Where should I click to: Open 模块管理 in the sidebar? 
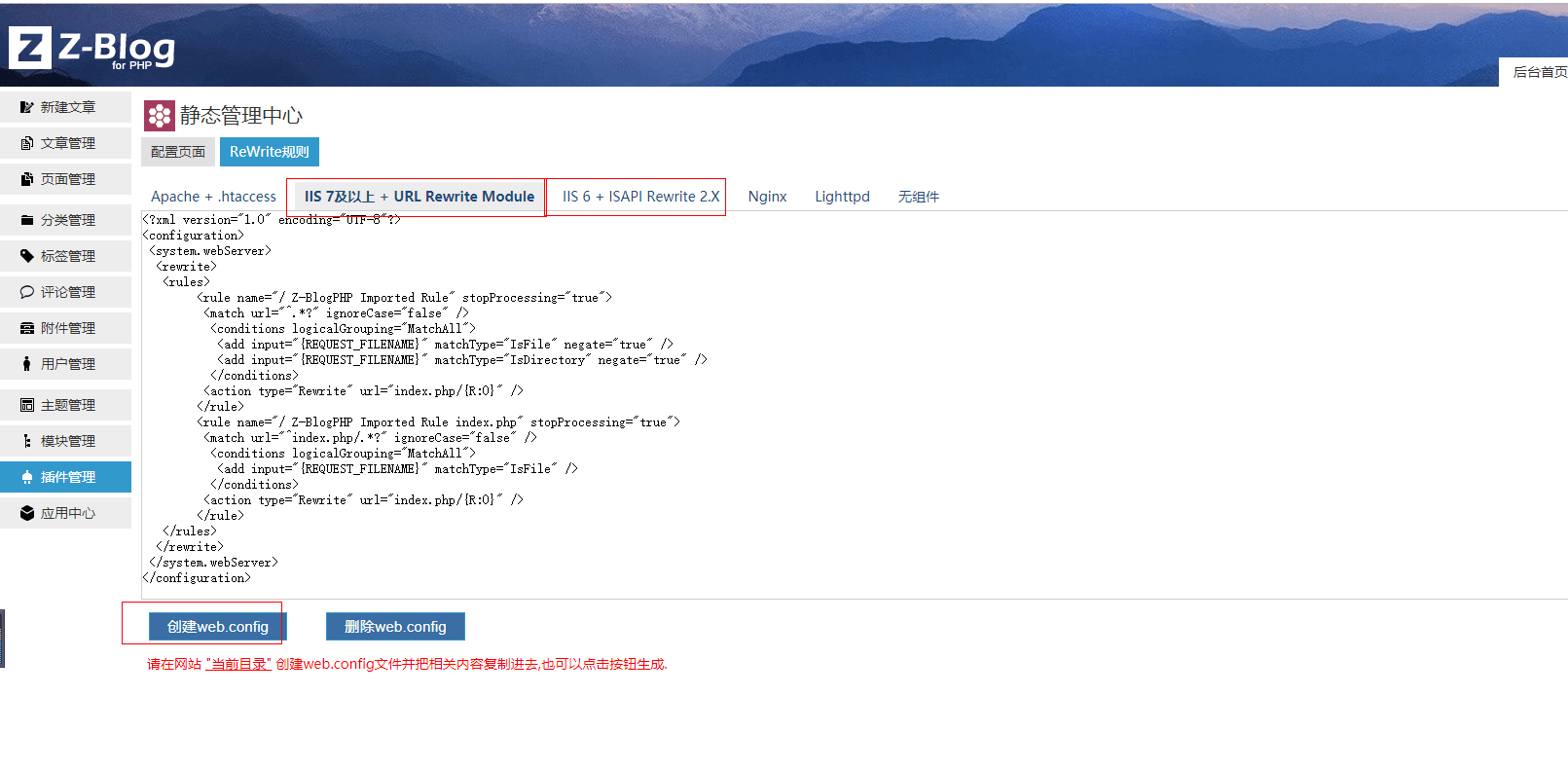(x=65, y=441)
